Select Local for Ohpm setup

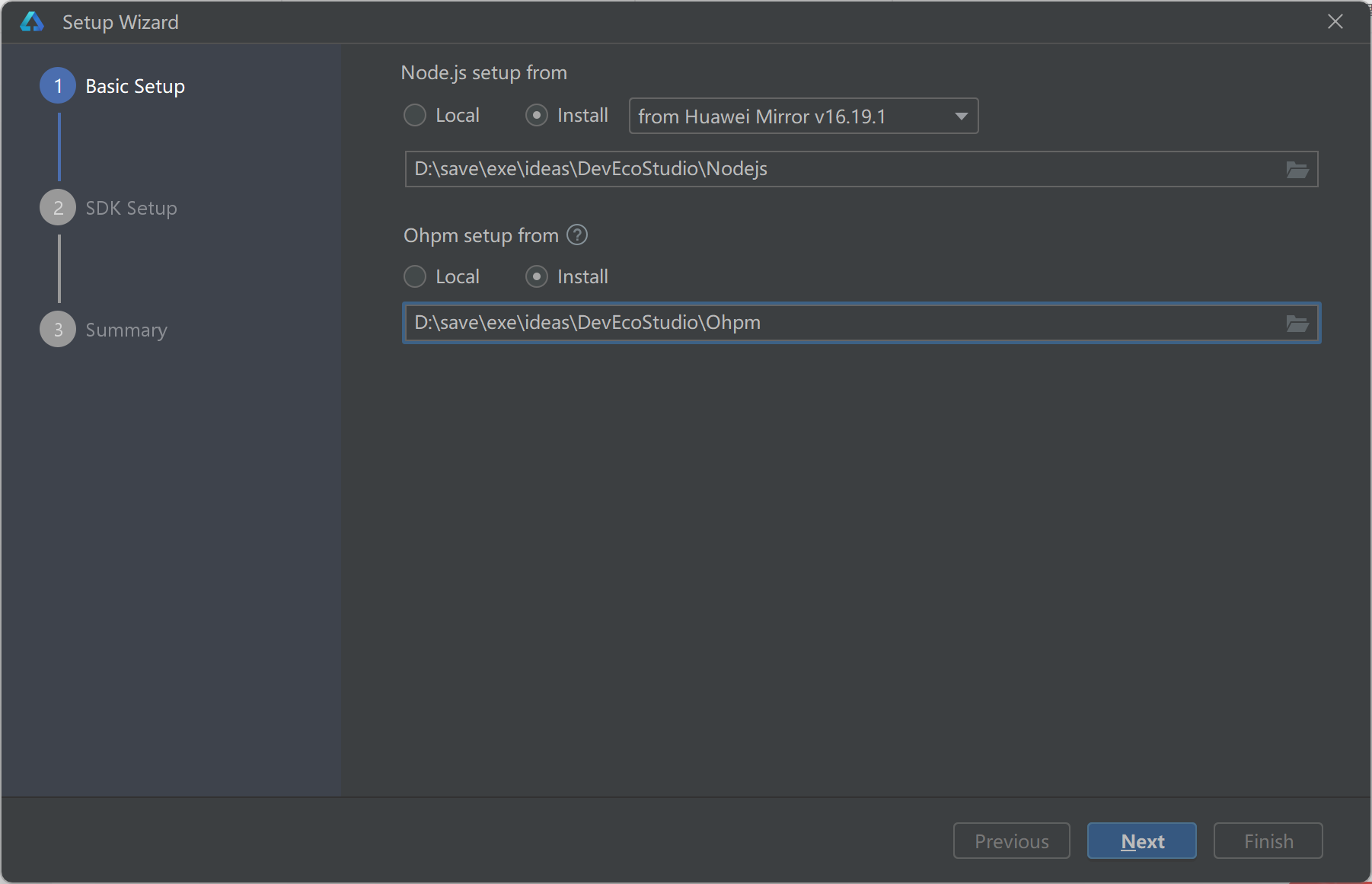click(x=415, y=276)
